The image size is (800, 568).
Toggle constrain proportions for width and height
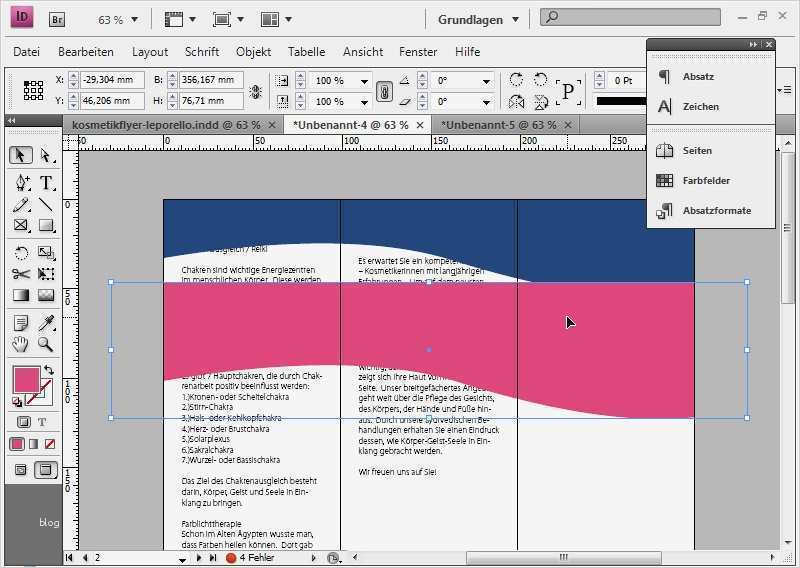click(256, 92)
